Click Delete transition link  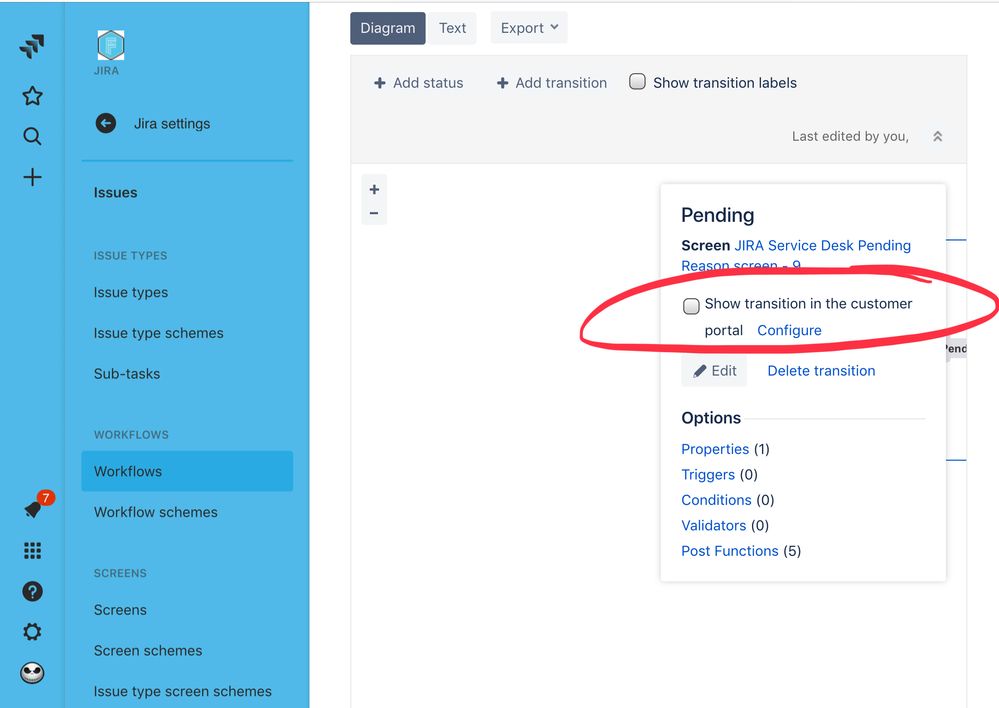click(x=821, y=371)
